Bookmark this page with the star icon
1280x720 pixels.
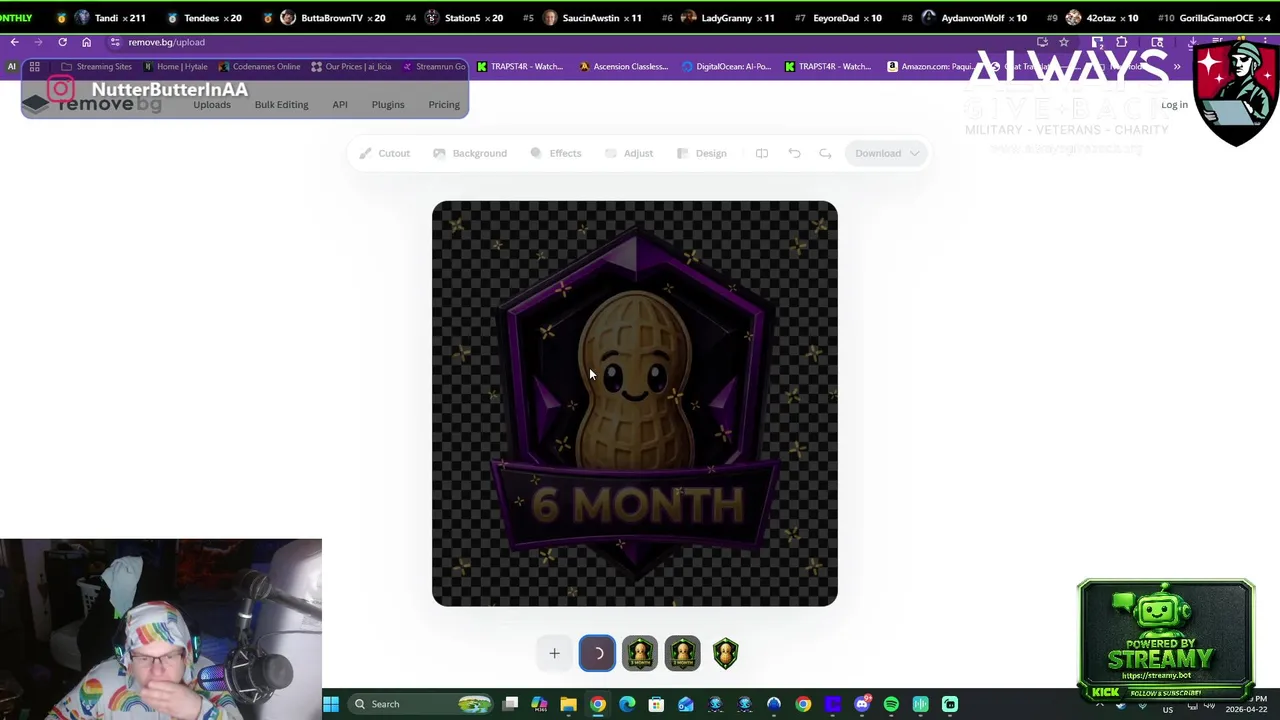[1064, 42]
